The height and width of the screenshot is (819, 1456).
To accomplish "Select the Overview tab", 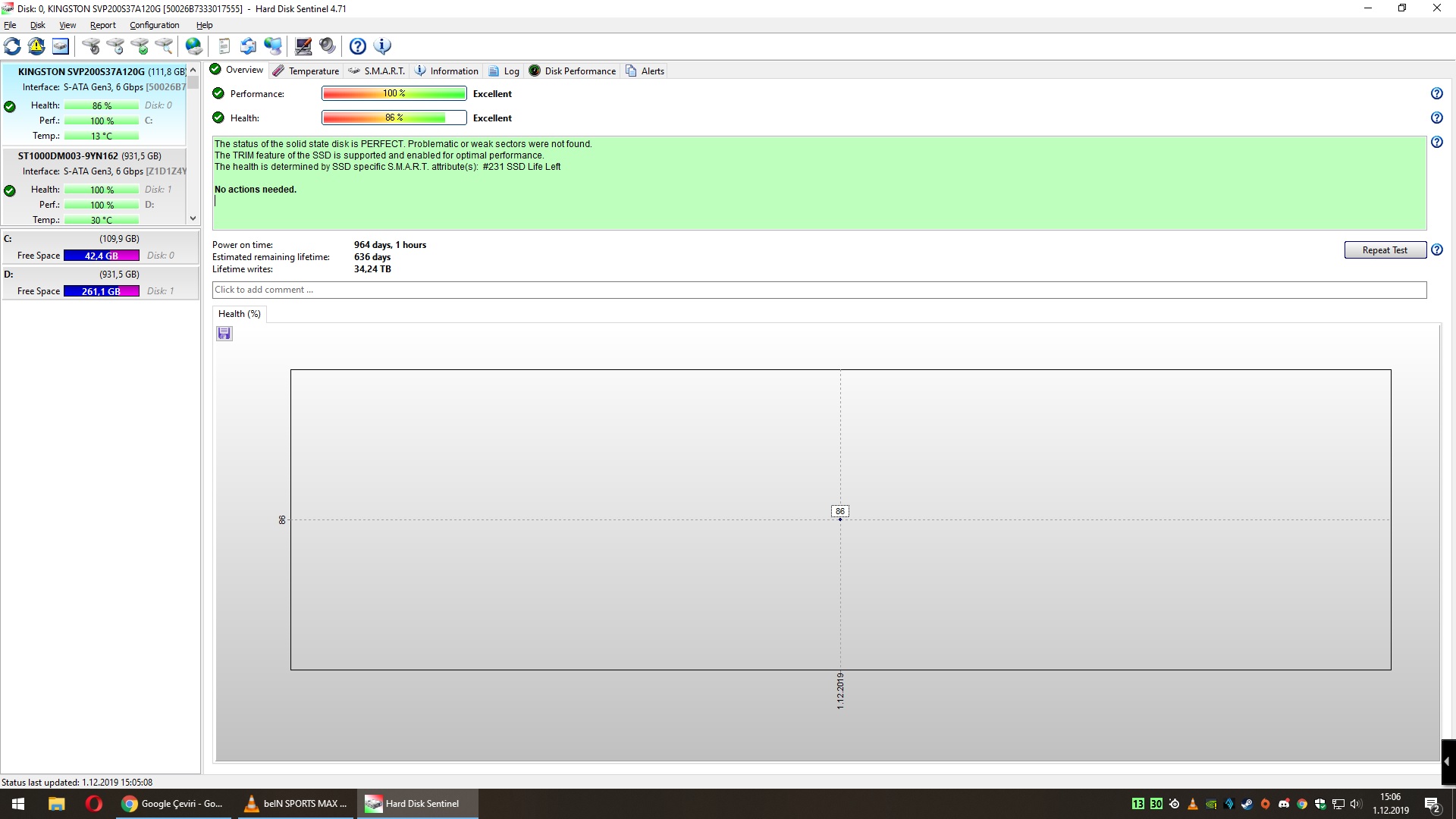I will (x=237, y=70).
